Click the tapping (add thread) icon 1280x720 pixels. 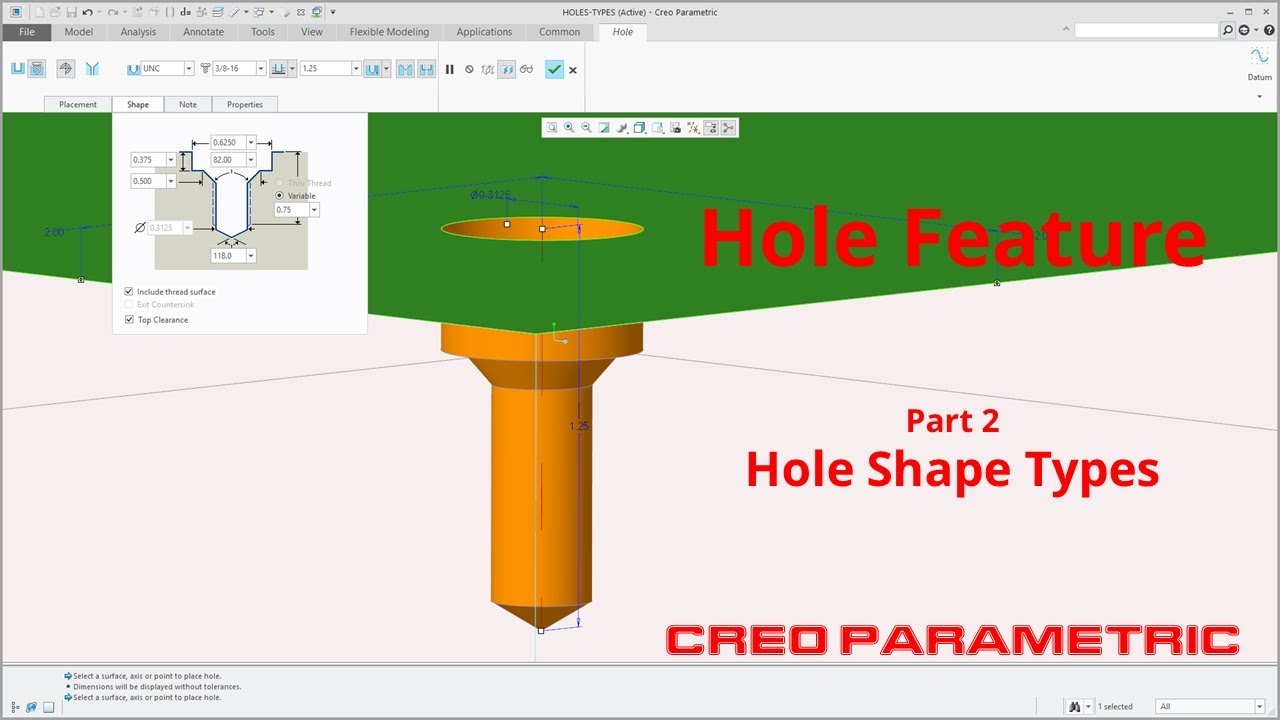(x=66, y=69)
